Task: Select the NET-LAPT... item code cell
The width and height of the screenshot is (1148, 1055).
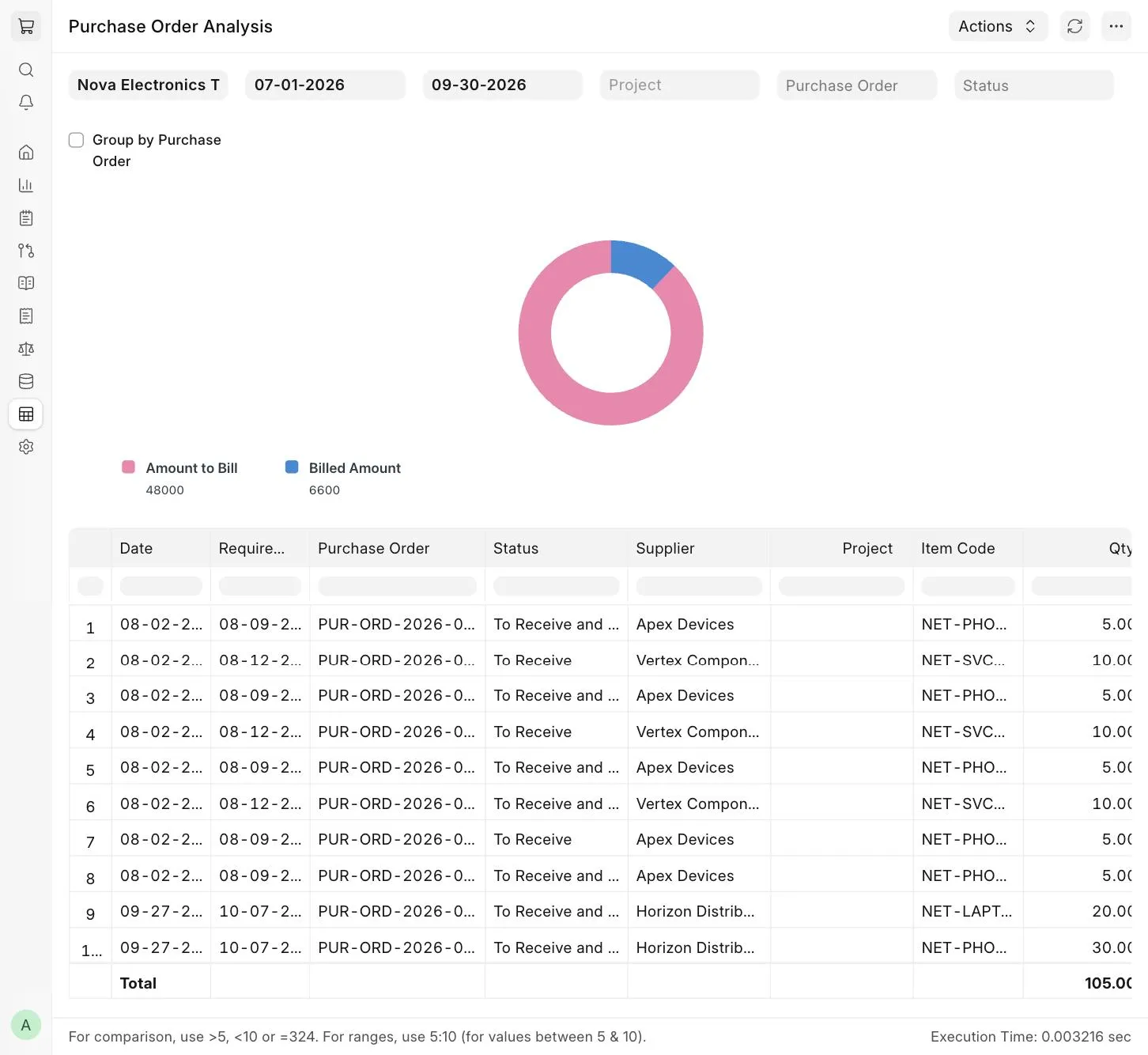Action: point(969,911)
